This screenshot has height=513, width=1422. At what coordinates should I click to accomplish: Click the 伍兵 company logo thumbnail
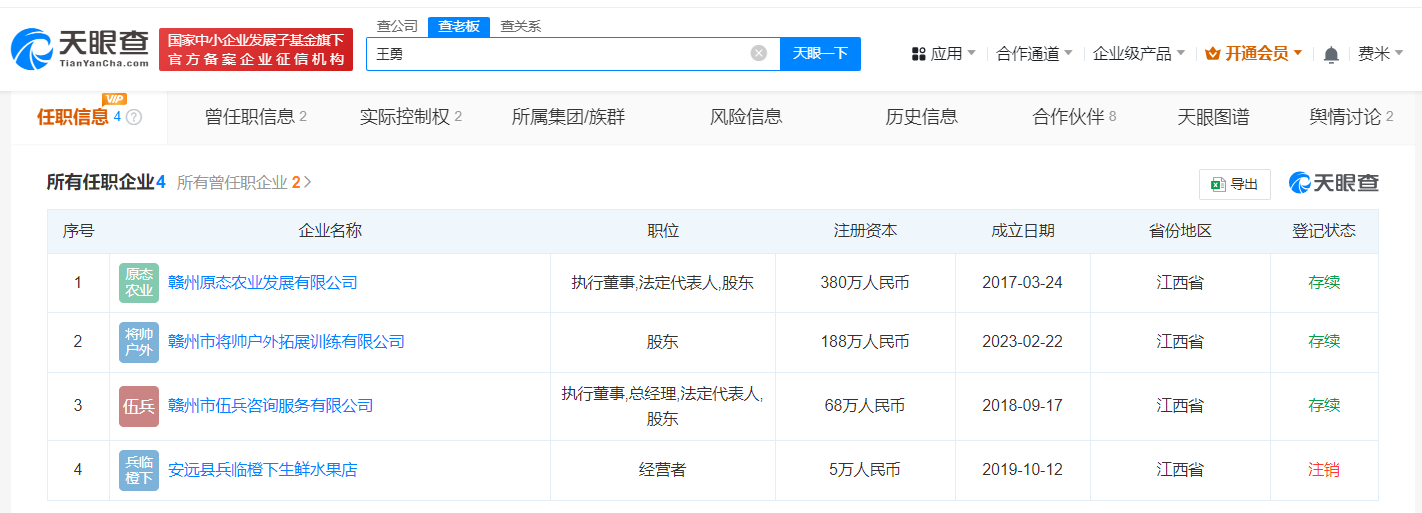pos(139,406)
